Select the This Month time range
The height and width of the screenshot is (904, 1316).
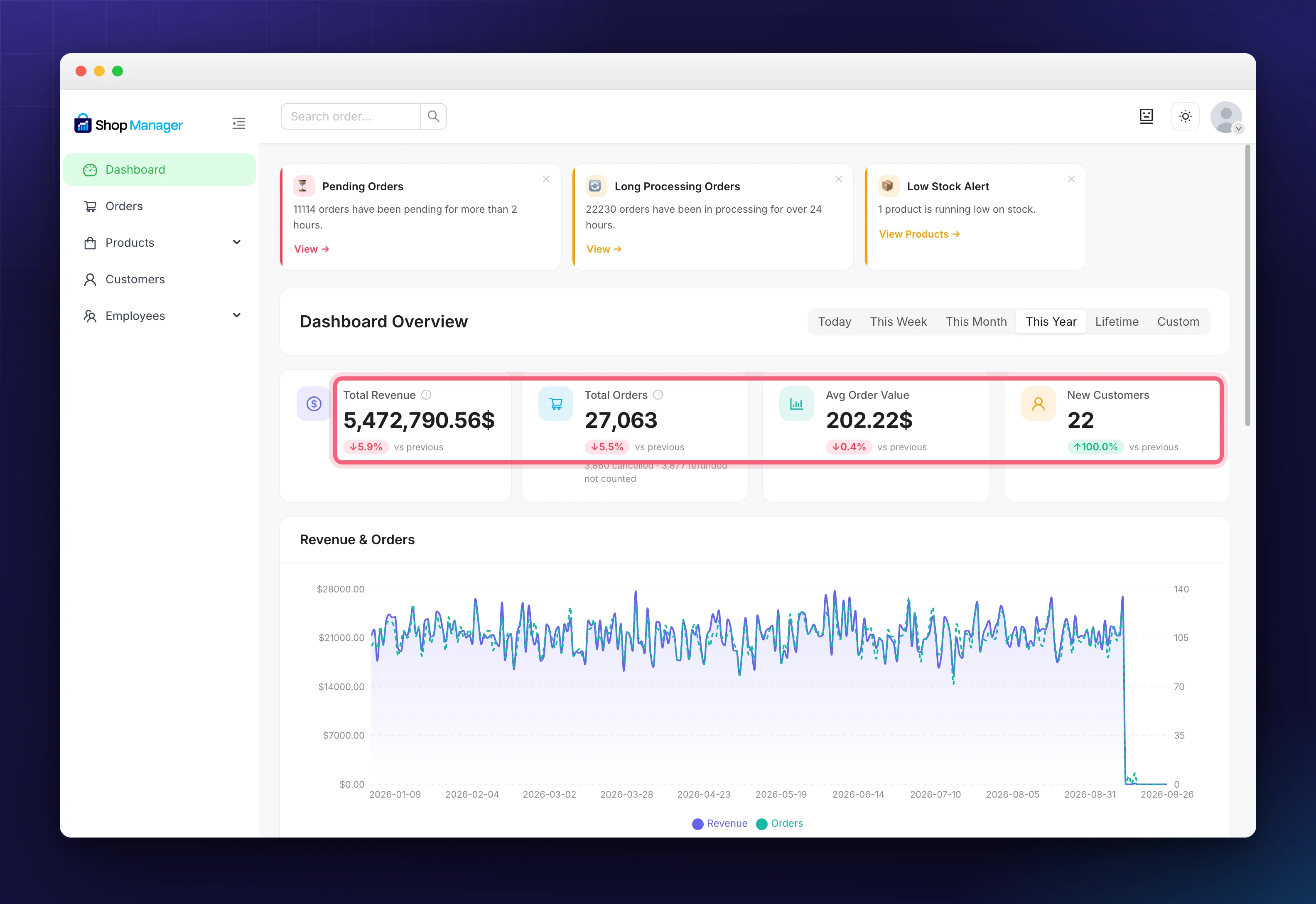pos(976,322)
